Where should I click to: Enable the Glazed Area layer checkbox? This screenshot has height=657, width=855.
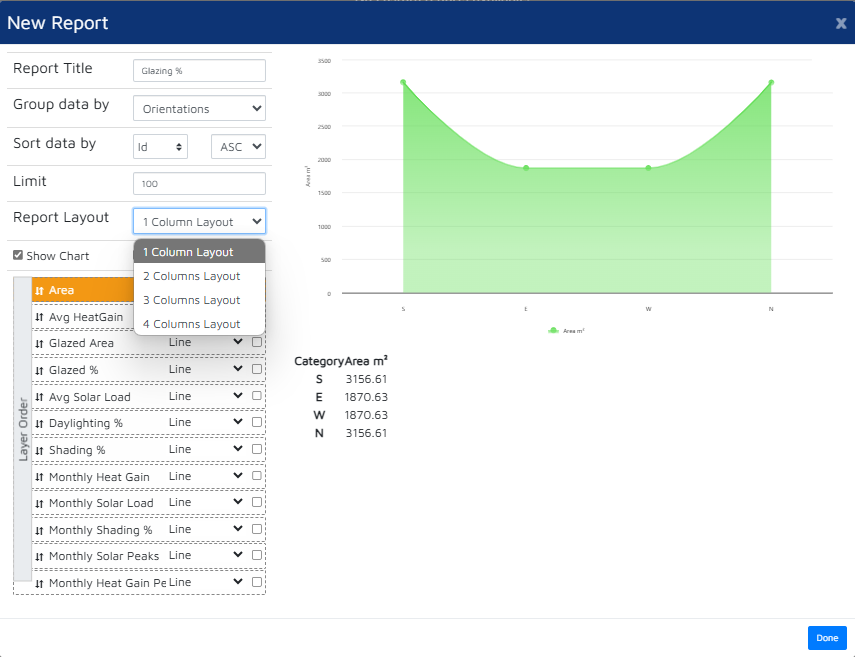[x=257, y=342]
